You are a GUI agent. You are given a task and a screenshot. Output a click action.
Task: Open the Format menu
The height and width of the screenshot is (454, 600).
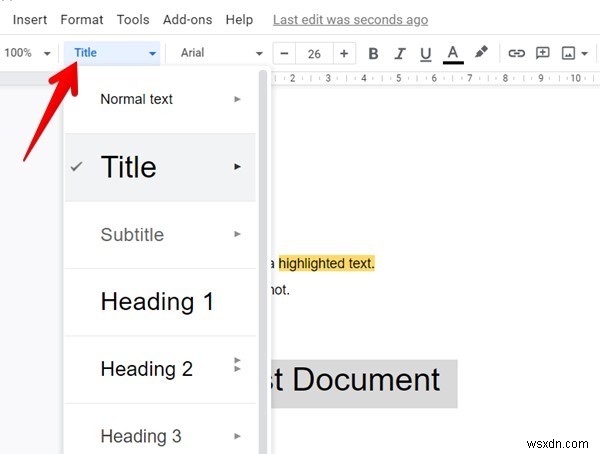[x=82, y=20]
